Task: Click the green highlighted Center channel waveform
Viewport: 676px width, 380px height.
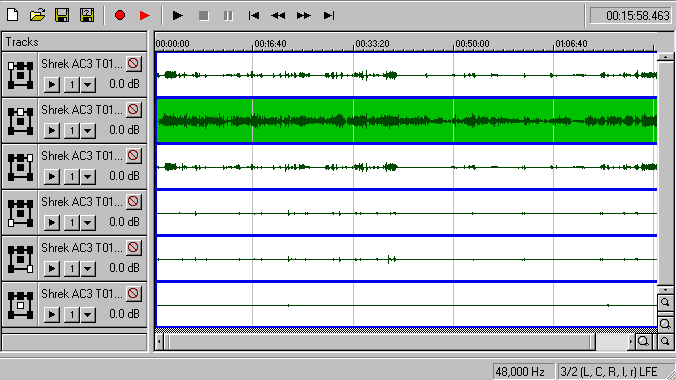Action: pos(407,120)
